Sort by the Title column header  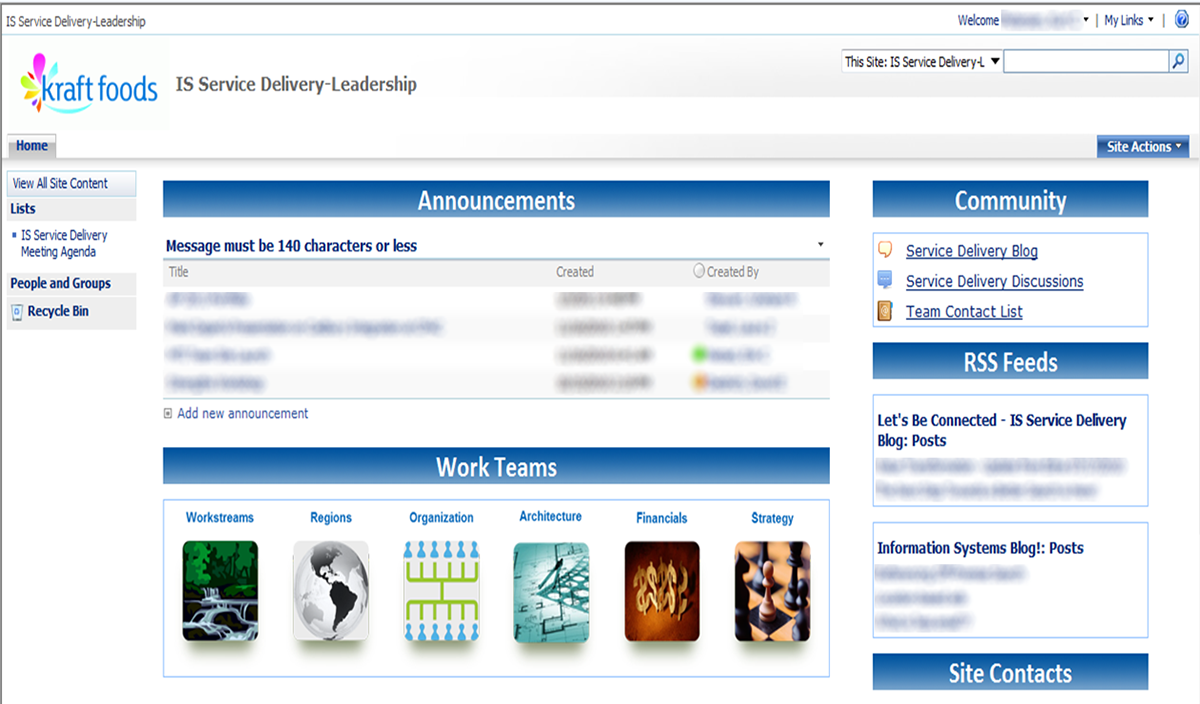pos(178,271)
